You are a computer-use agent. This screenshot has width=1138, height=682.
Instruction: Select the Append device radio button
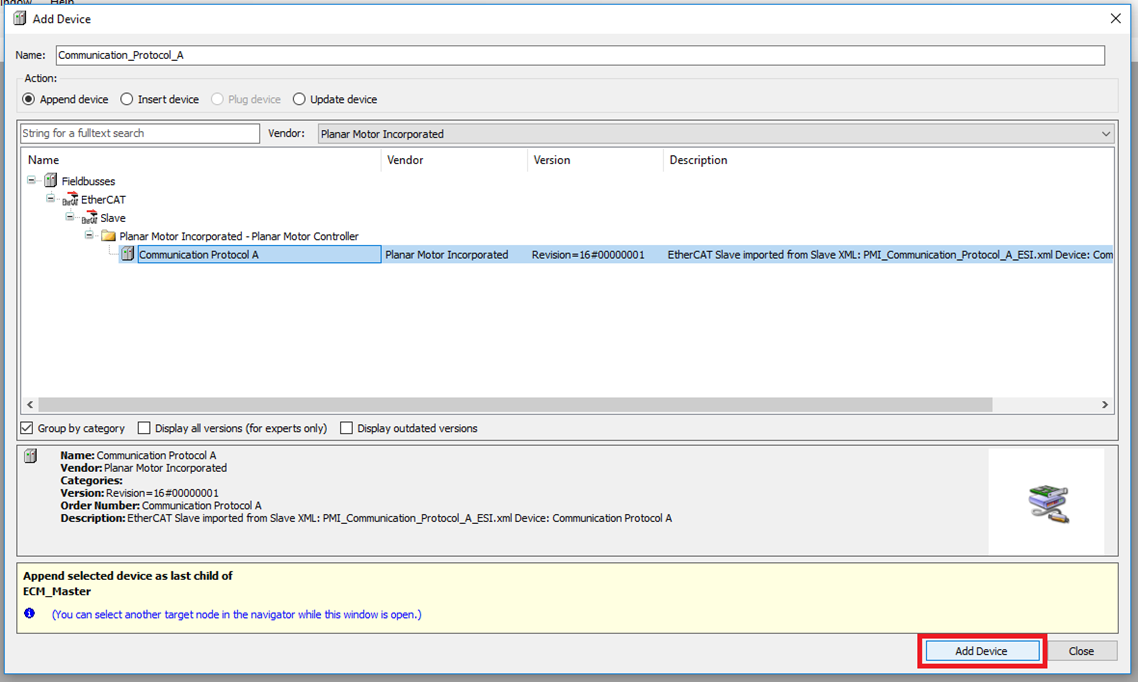tap(29, 99)
